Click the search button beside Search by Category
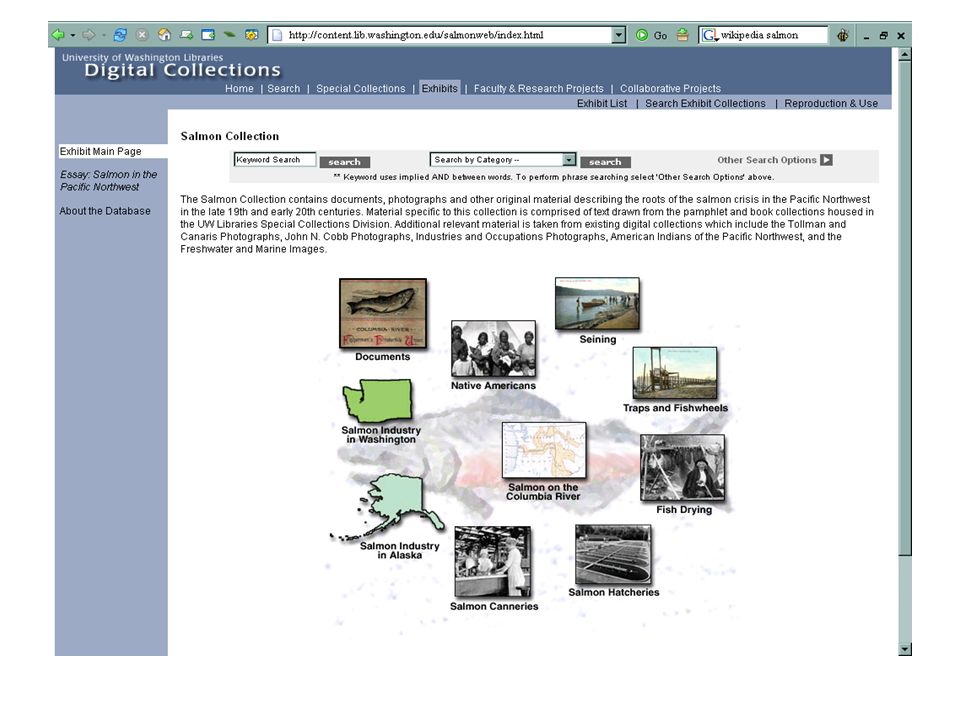The width and height of the screenshot is (960, 720). click(606, 162)
